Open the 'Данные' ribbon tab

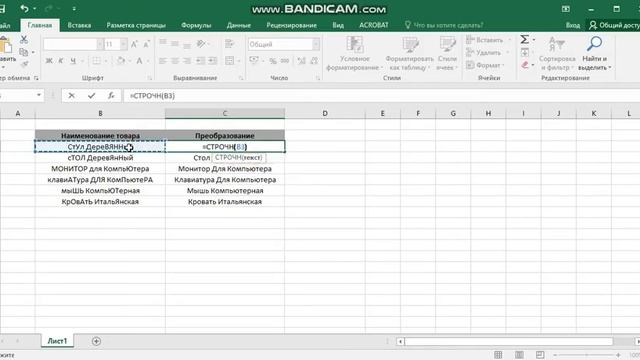[x=238, y=25]
